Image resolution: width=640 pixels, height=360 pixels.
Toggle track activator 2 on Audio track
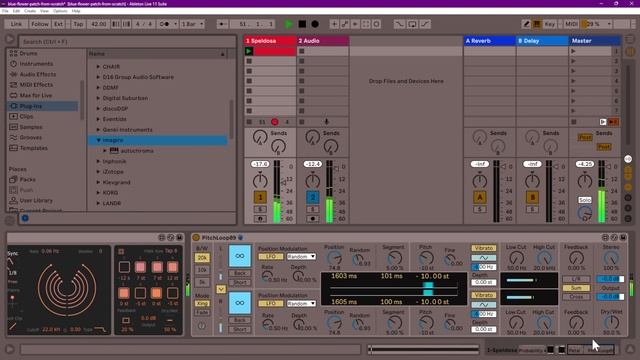coord(313,198)
